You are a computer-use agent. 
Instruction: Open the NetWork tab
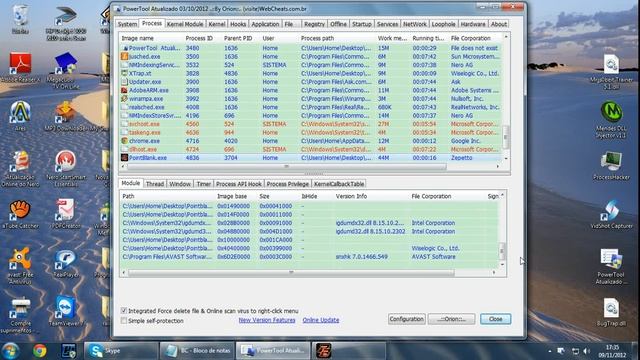click(415, 24)
